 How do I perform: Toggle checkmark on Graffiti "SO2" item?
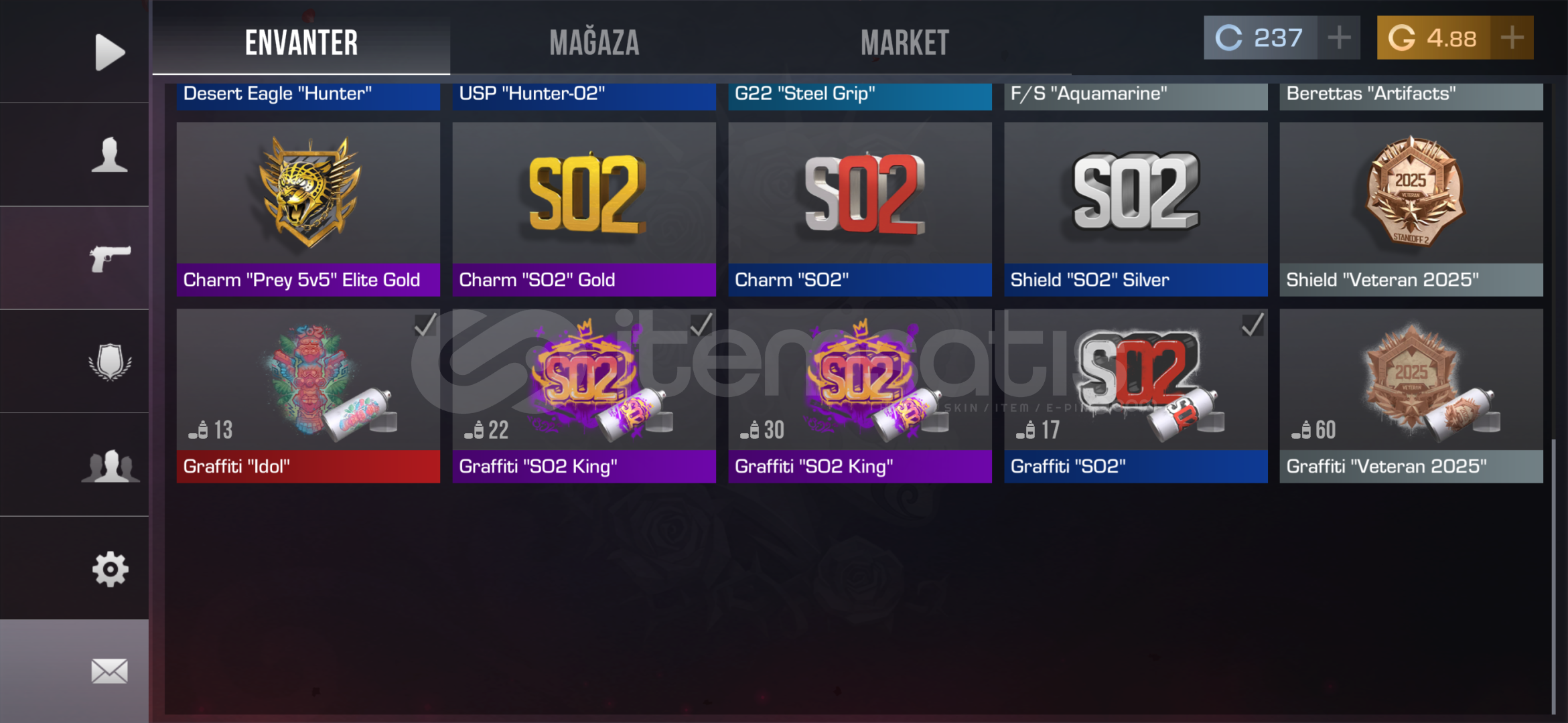click(x=1253, y=325)
